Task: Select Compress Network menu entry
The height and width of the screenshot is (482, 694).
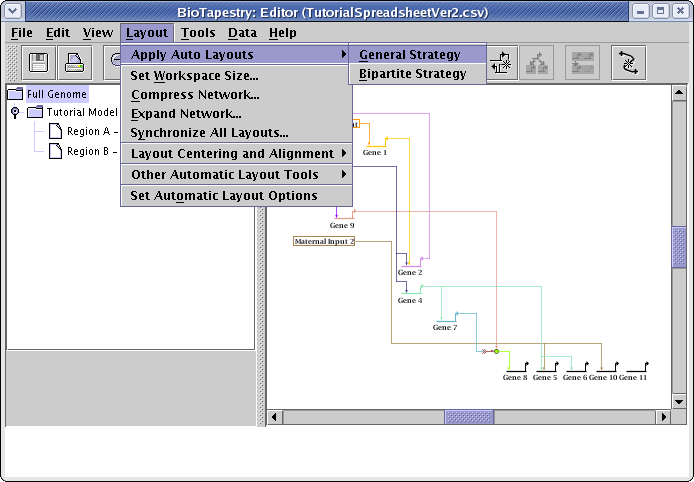Action: 195,95
